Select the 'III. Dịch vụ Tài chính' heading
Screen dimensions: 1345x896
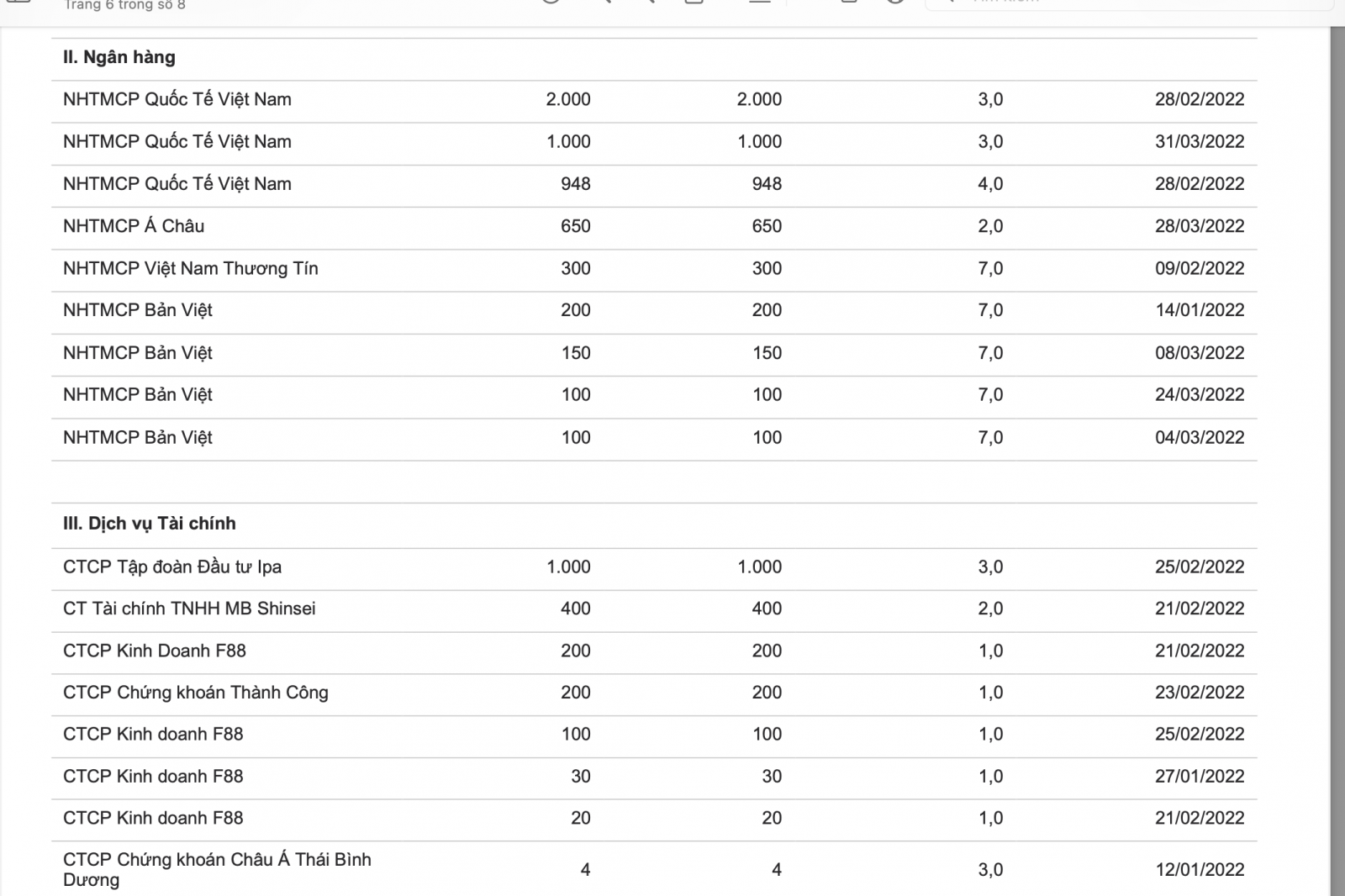point(150,524)
